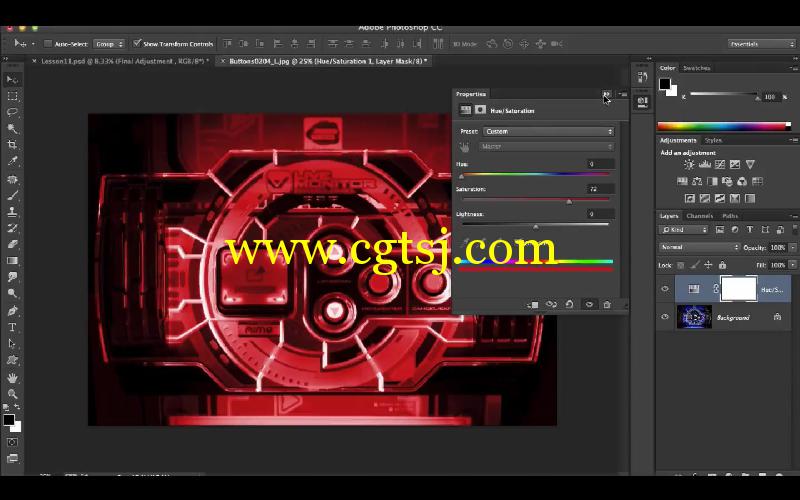
Task: Select the Eraser tool
Action: click(12, 244)
